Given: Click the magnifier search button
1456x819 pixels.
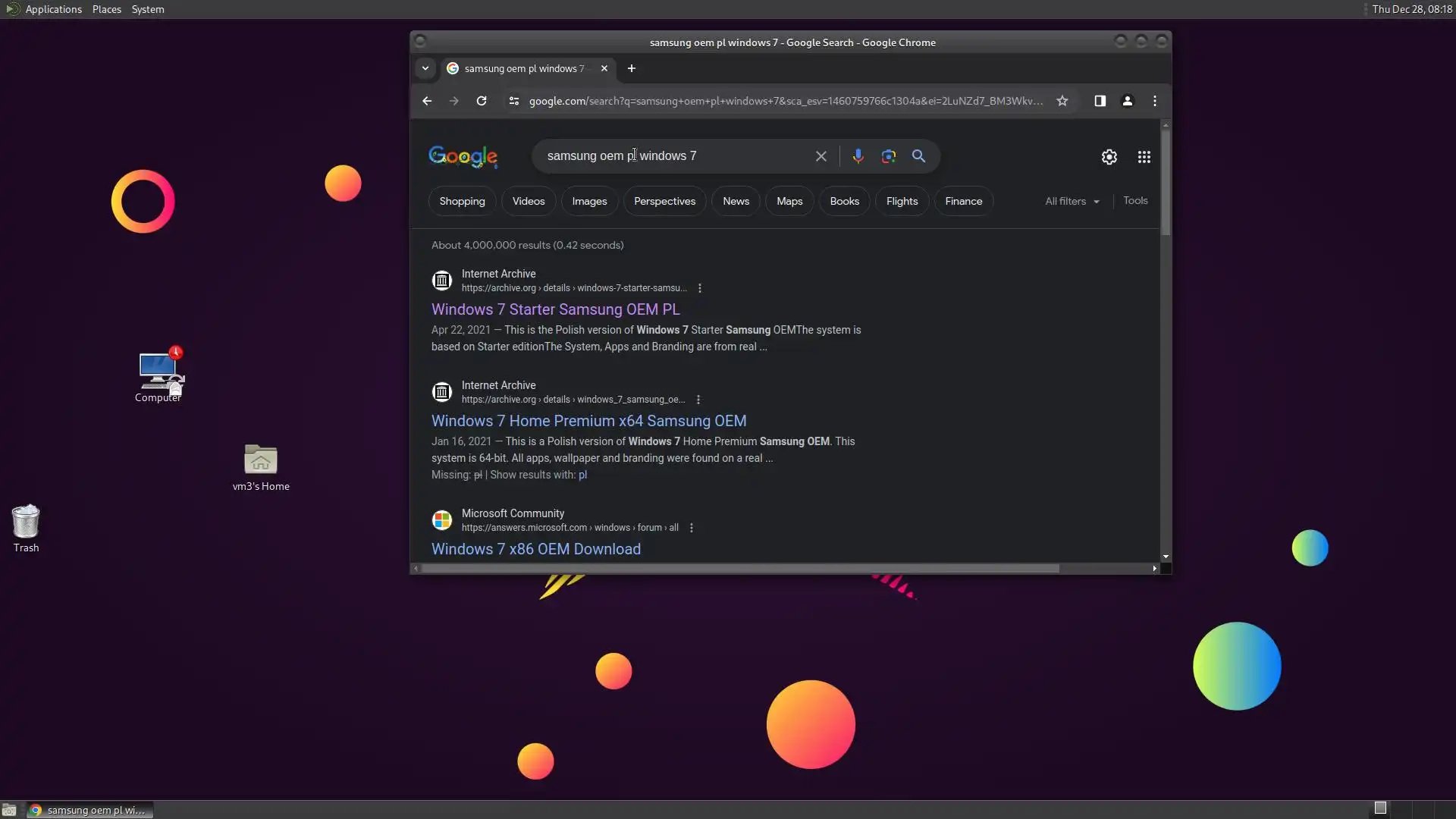Looking at the screenshot, I should point(918,156).
